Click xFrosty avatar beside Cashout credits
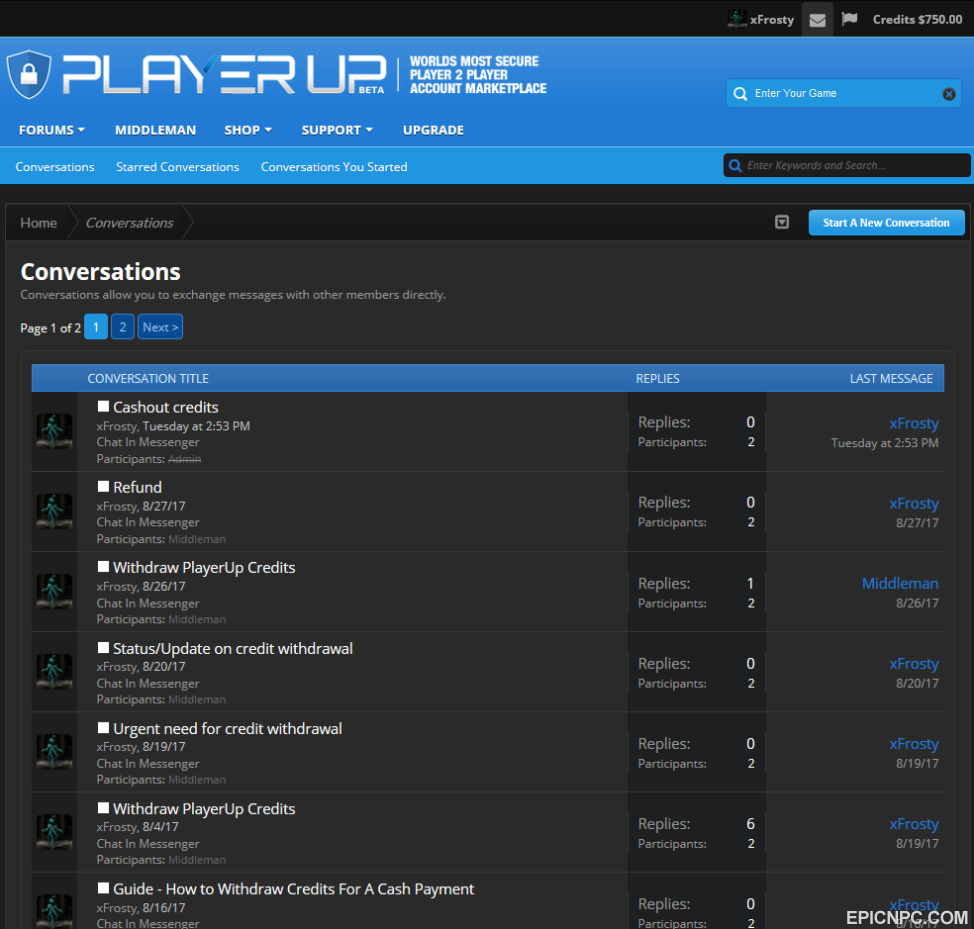The image size is (974, 929). (54, 431)
